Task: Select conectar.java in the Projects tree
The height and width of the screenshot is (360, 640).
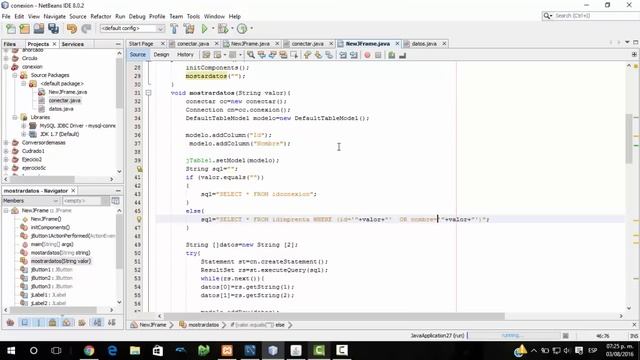Action: pos(64,100)
